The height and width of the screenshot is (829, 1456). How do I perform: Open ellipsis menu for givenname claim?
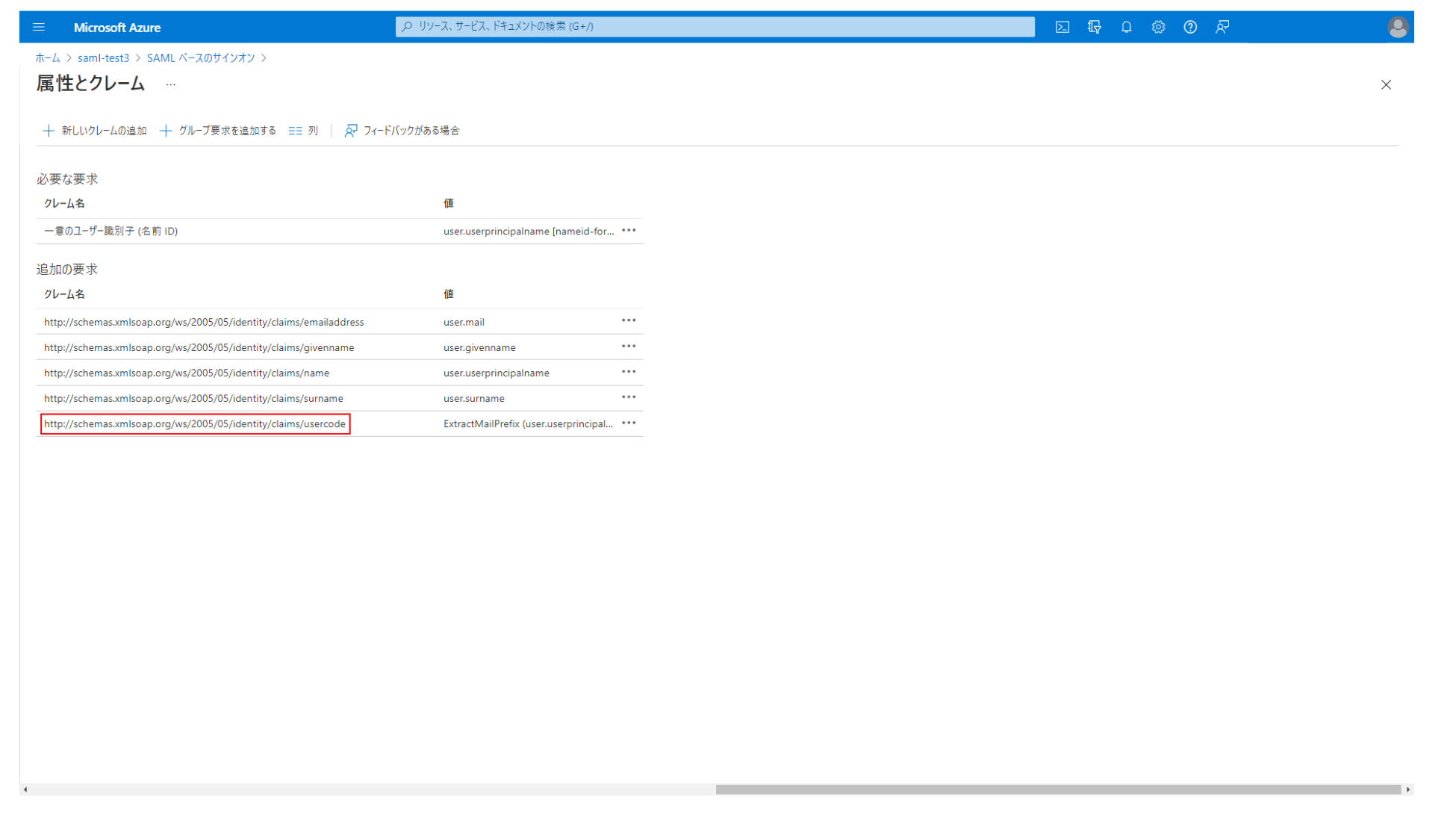(x=629, y=347)
